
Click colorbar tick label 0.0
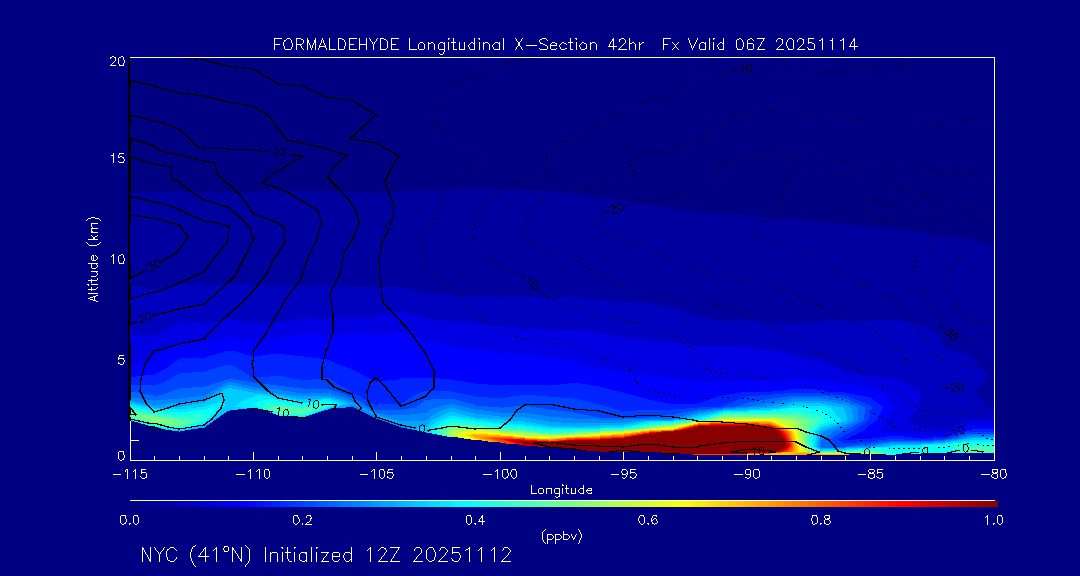[130, 520]
